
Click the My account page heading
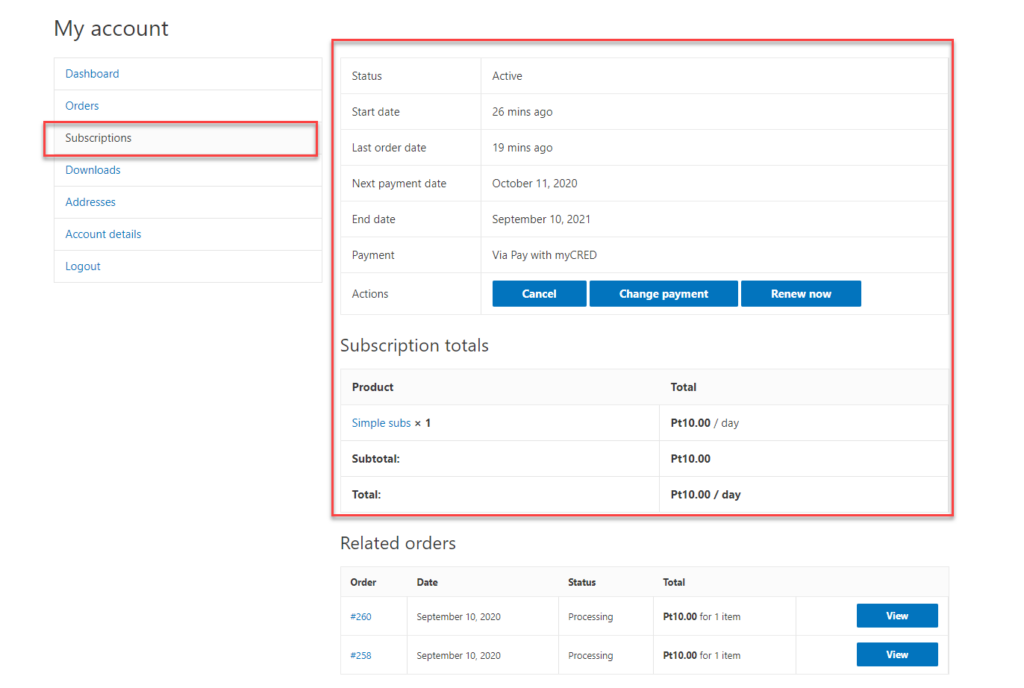pos(111,29)
